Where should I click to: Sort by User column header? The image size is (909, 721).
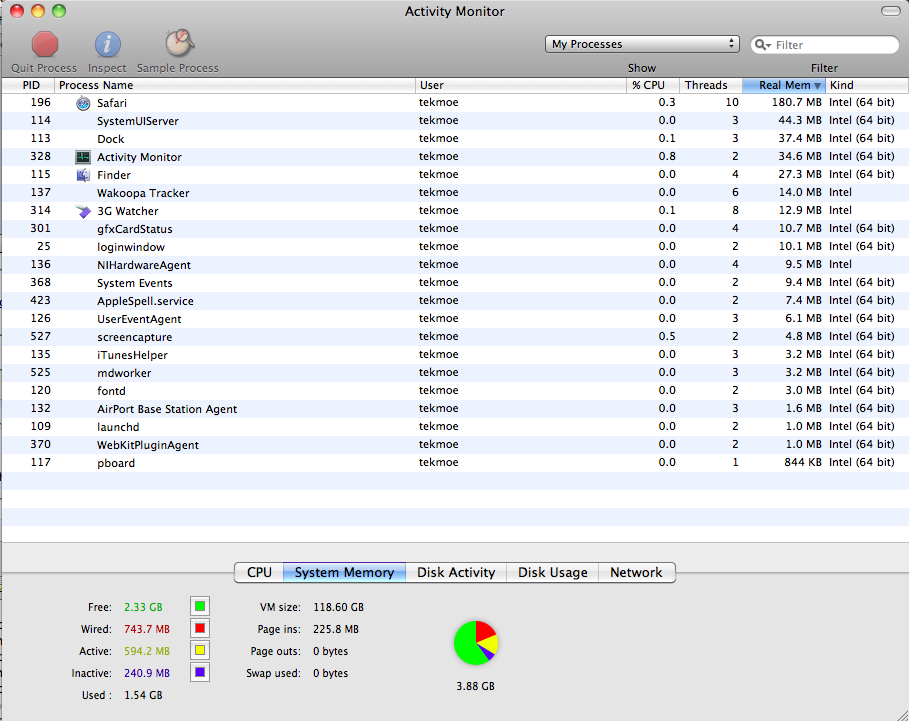click(x=521, y=85)
